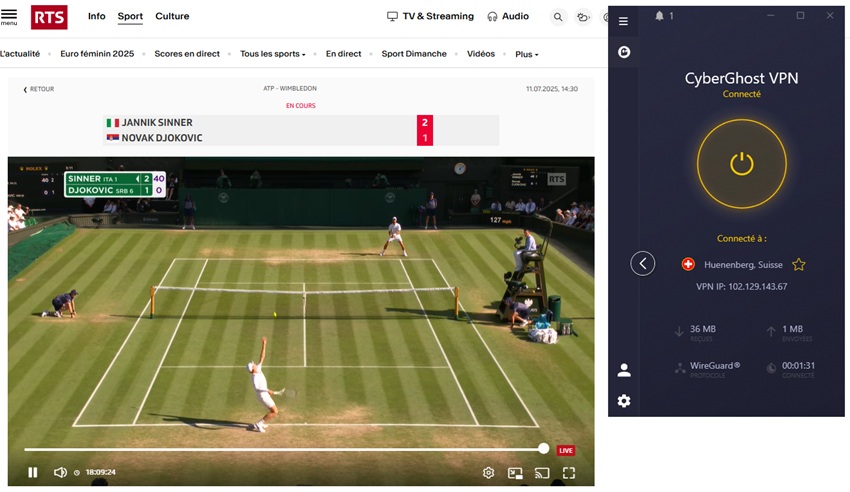Open video player settings gear
The height and width of the screenshot is (492, 850).
click(x=488, y=473)
